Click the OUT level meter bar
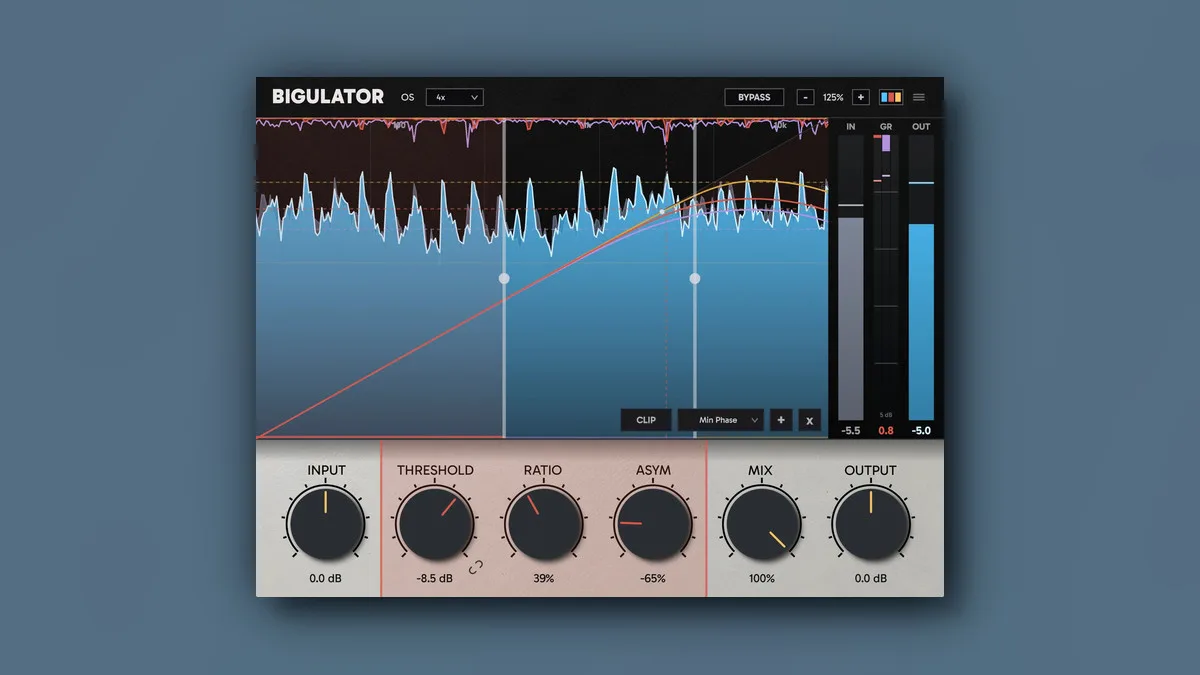The height and width of the screenshot is (675, 1200). coord(921,278)
